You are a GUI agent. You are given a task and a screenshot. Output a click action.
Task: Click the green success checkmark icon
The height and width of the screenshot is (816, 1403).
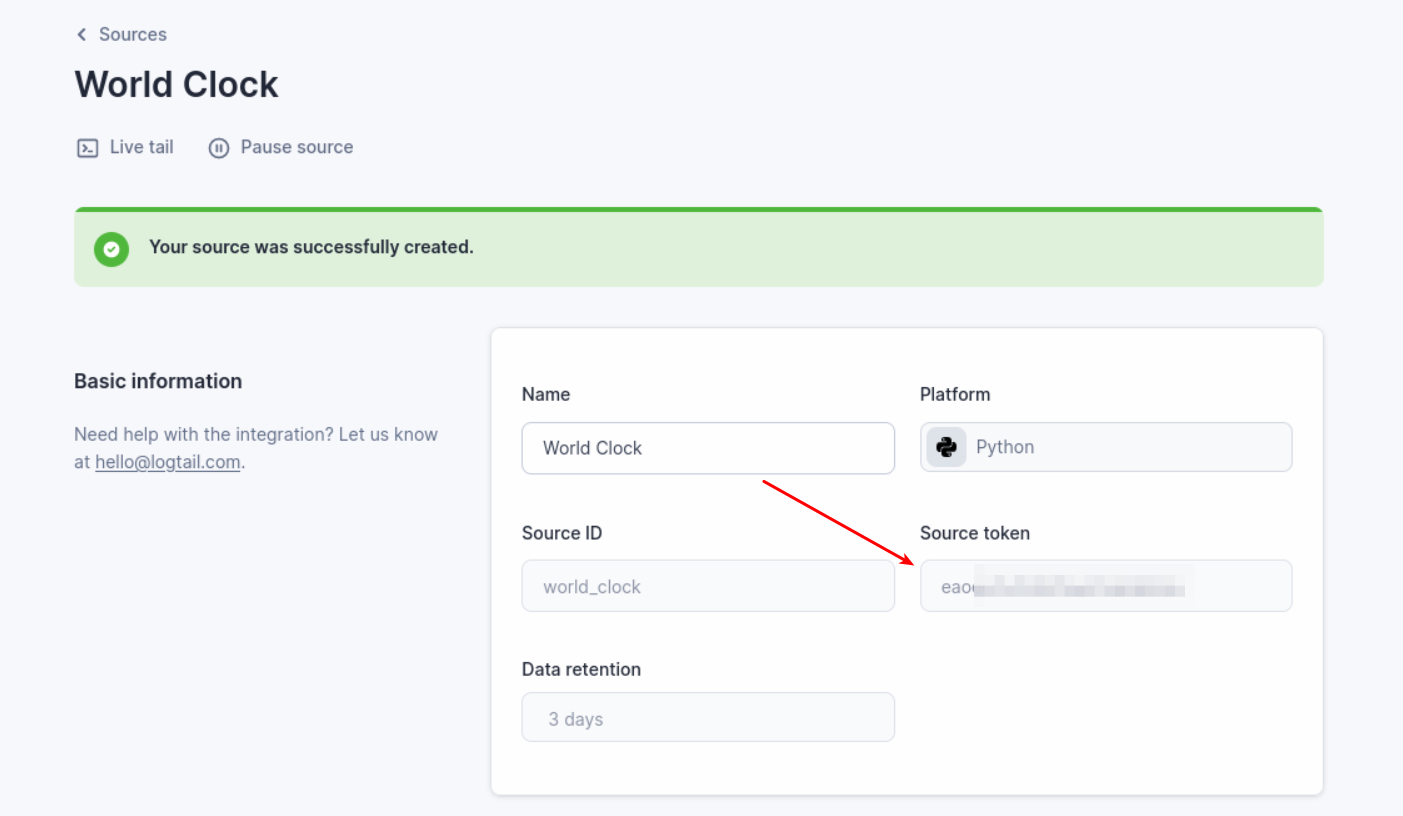[112, 248]
